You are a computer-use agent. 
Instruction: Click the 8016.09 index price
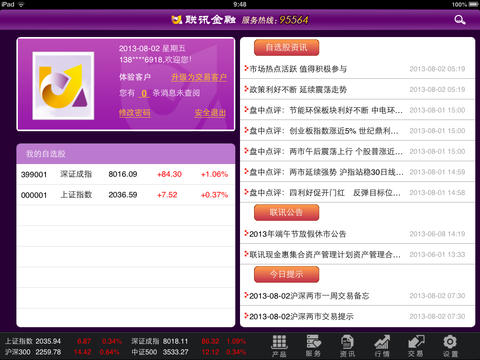coord(123,174)
